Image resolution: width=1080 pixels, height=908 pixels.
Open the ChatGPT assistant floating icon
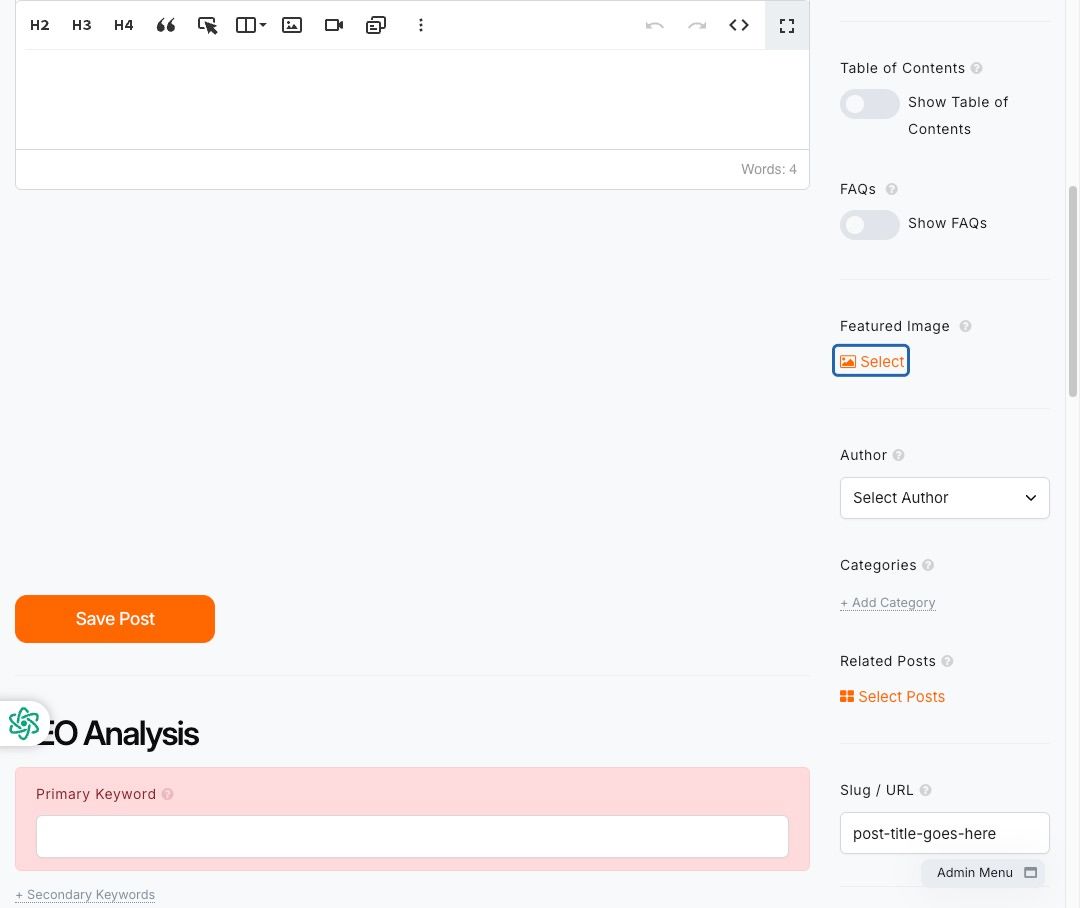pyautogui.click(x=24, y=724)
